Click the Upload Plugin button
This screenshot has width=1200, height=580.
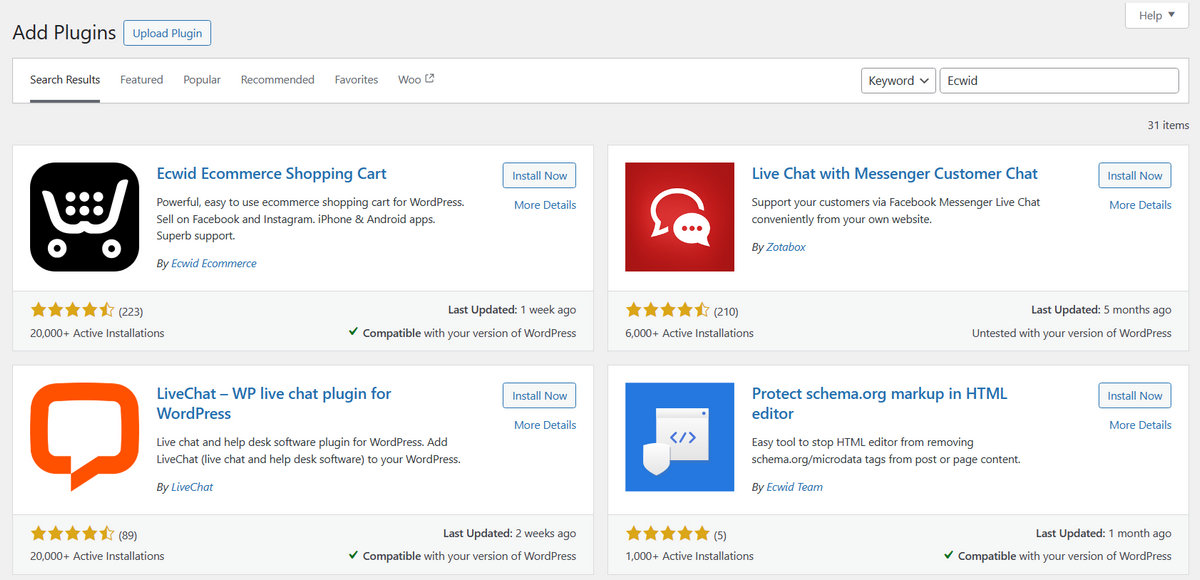[167, 33]
